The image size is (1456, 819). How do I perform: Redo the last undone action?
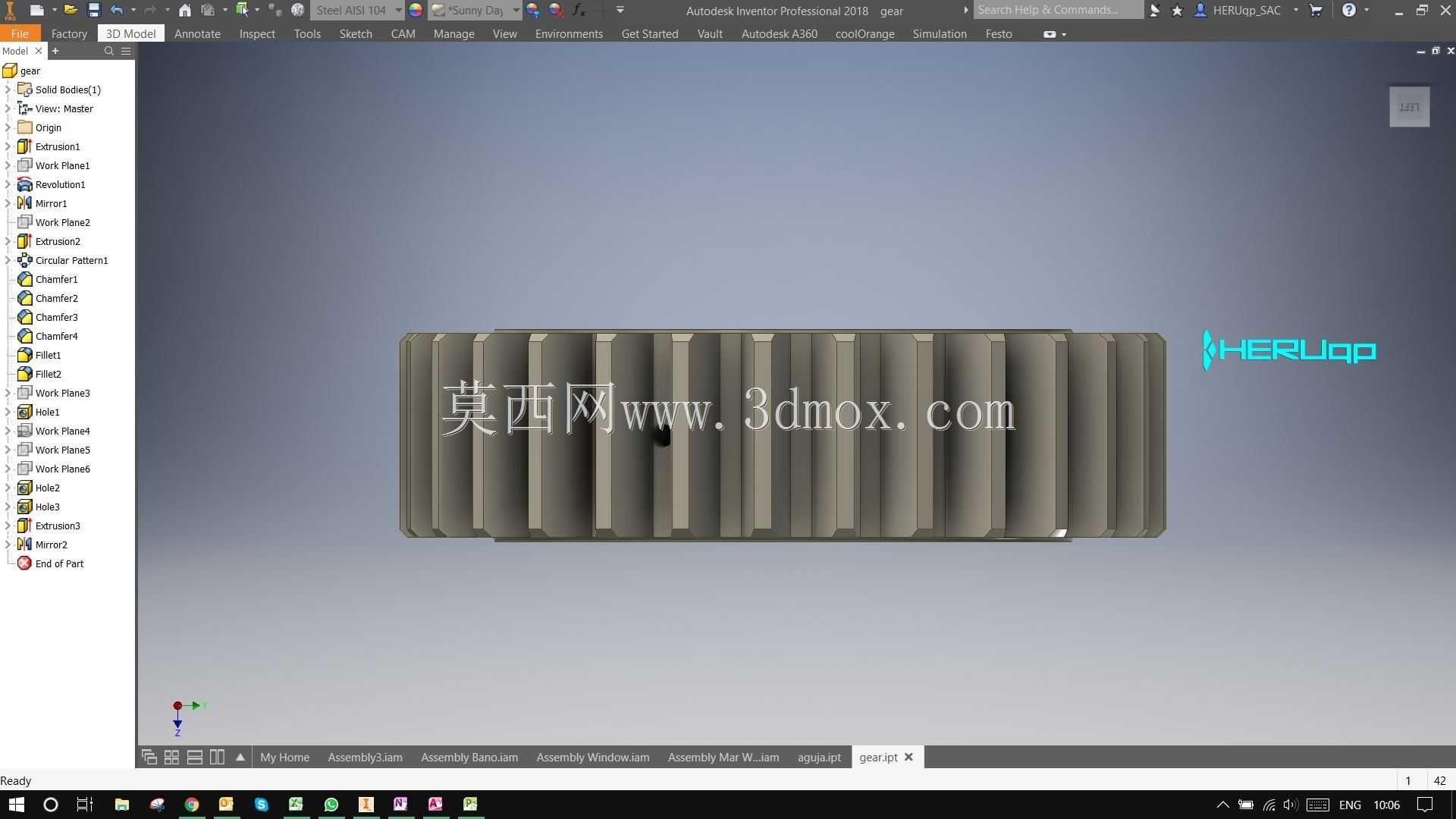(x=150, y=10)
